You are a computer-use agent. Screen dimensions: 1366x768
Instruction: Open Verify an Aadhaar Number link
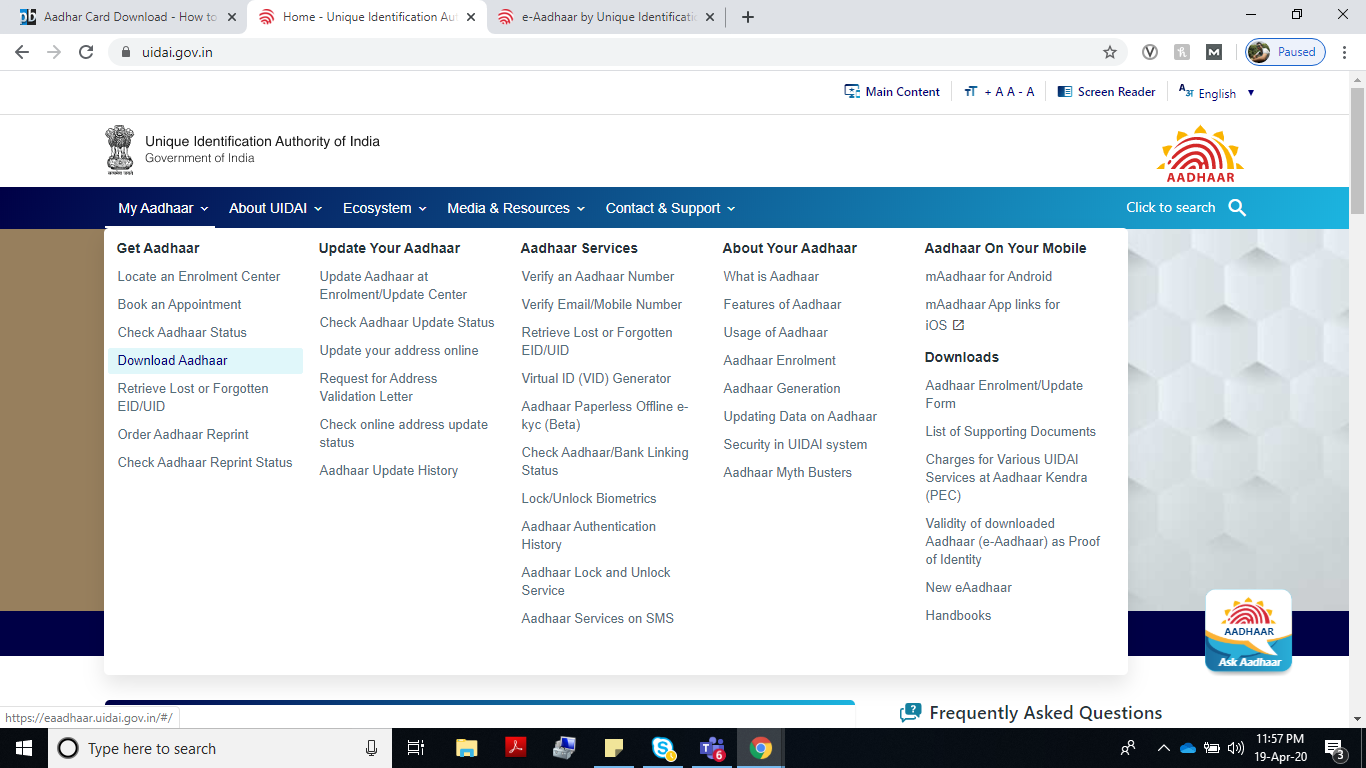[598, 276]
